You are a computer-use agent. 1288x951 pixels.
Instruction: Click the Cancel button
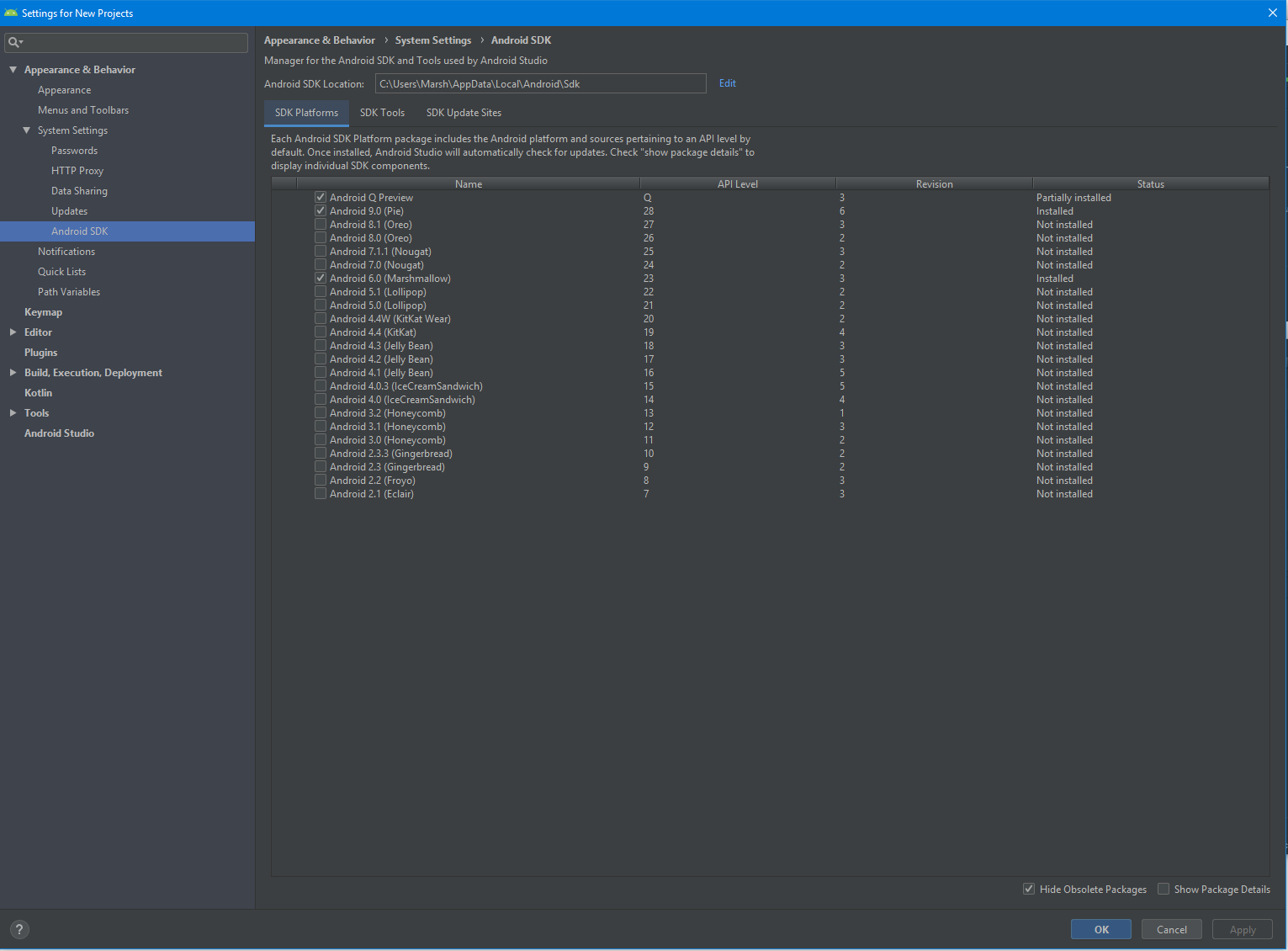(x=1172, y=930)
